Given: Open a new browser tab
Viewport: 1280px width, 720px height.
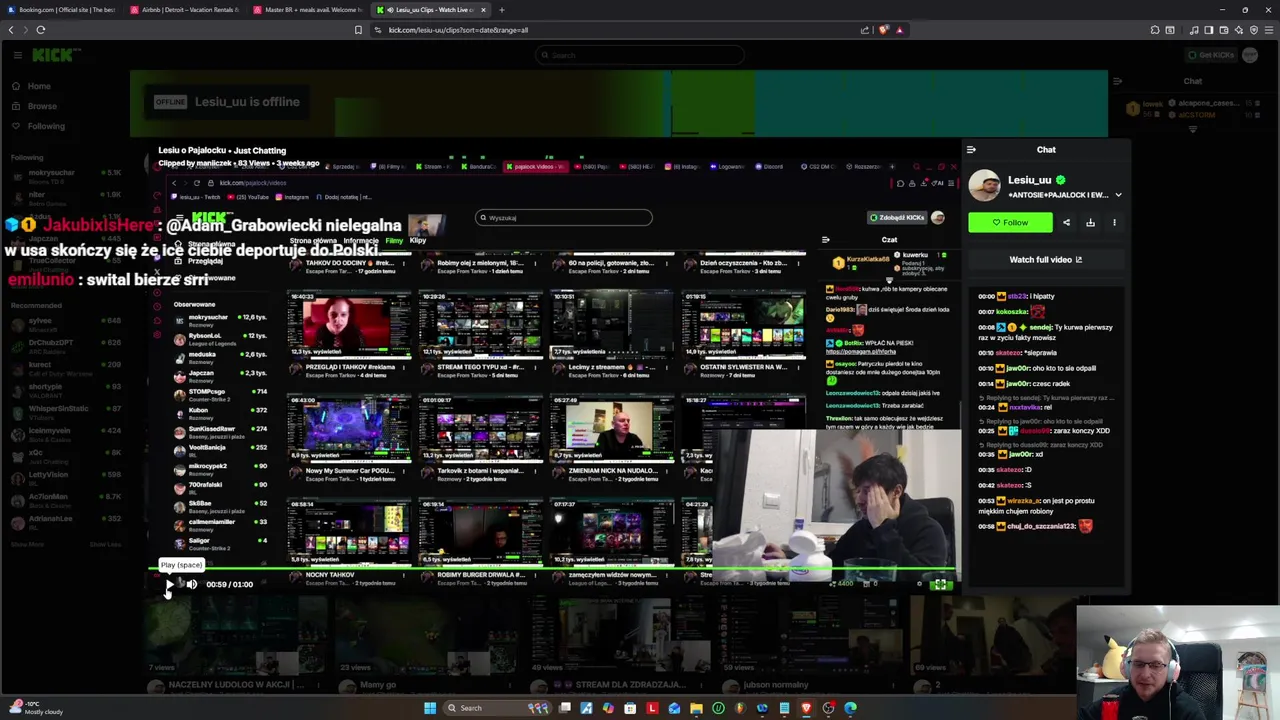Looking at the screenshot, I should 502,10.
